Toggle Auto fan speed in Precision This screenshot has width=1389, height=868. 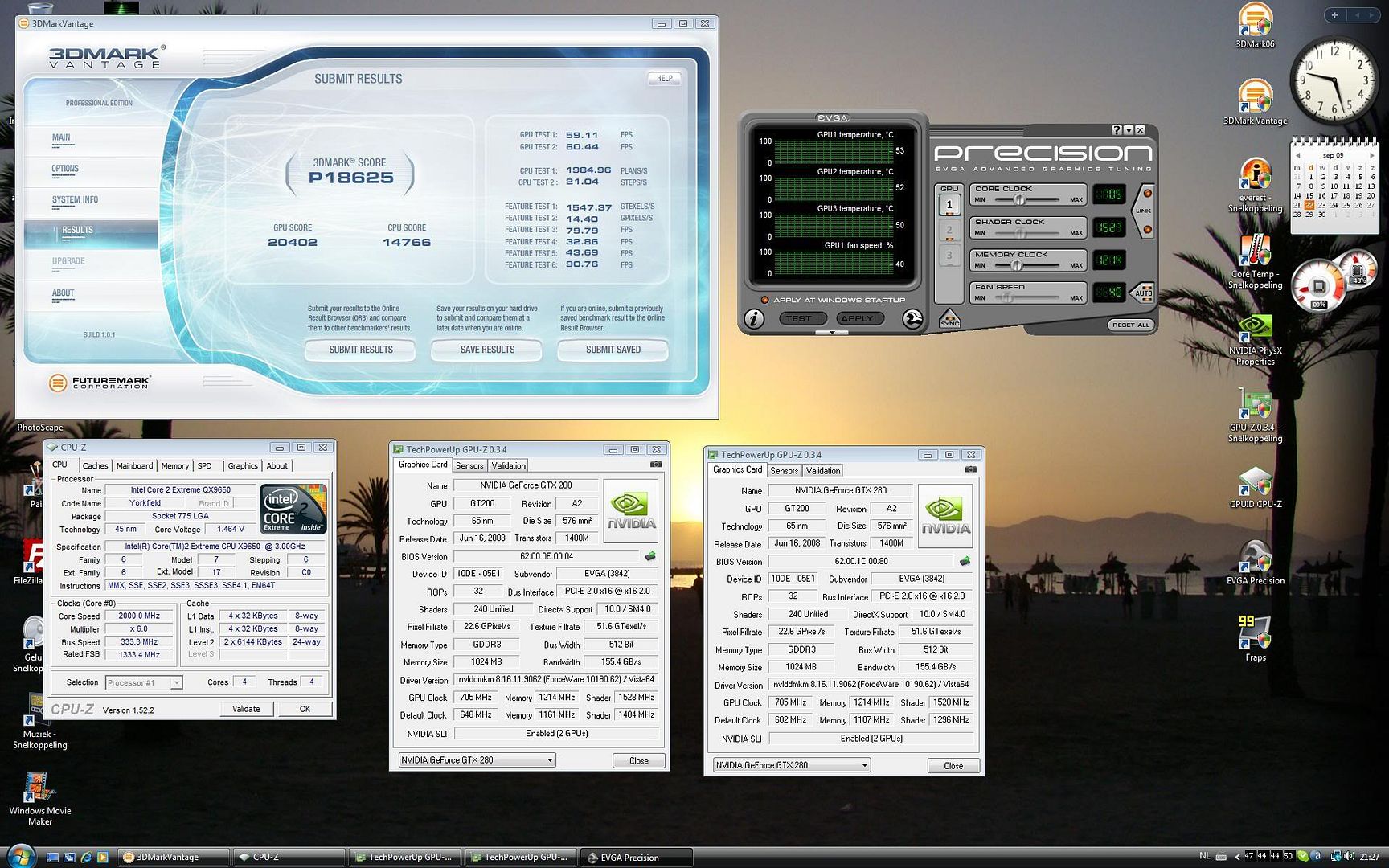(1143, 292)
